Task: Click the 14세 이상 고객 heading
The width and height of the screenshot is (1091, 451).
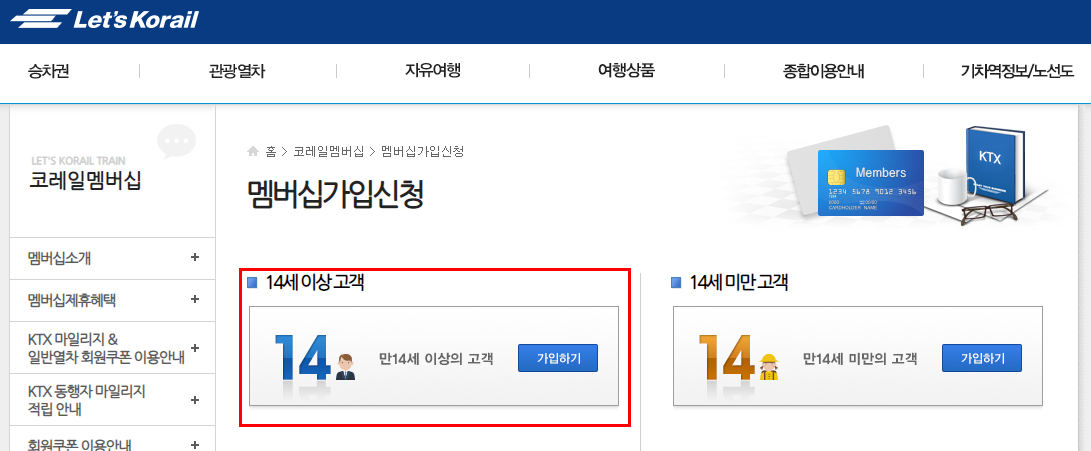Action: pyautogui.click(x=314, y=283)
